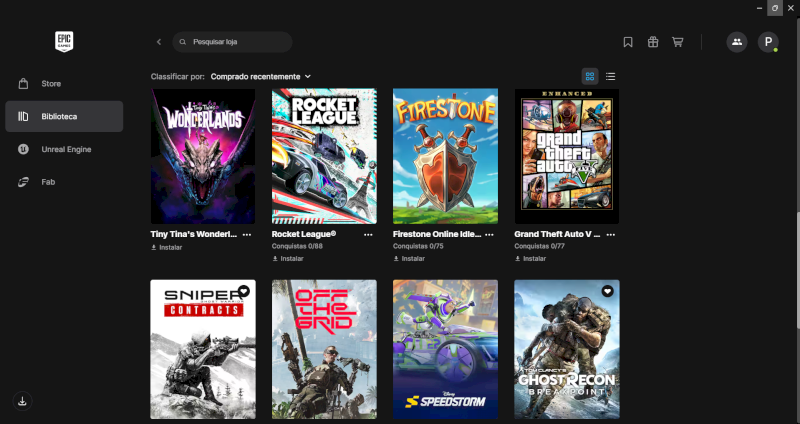Select Biblioteca in the sidebar
Viewport: 800px width, 424px height.
tap(64, 116)
